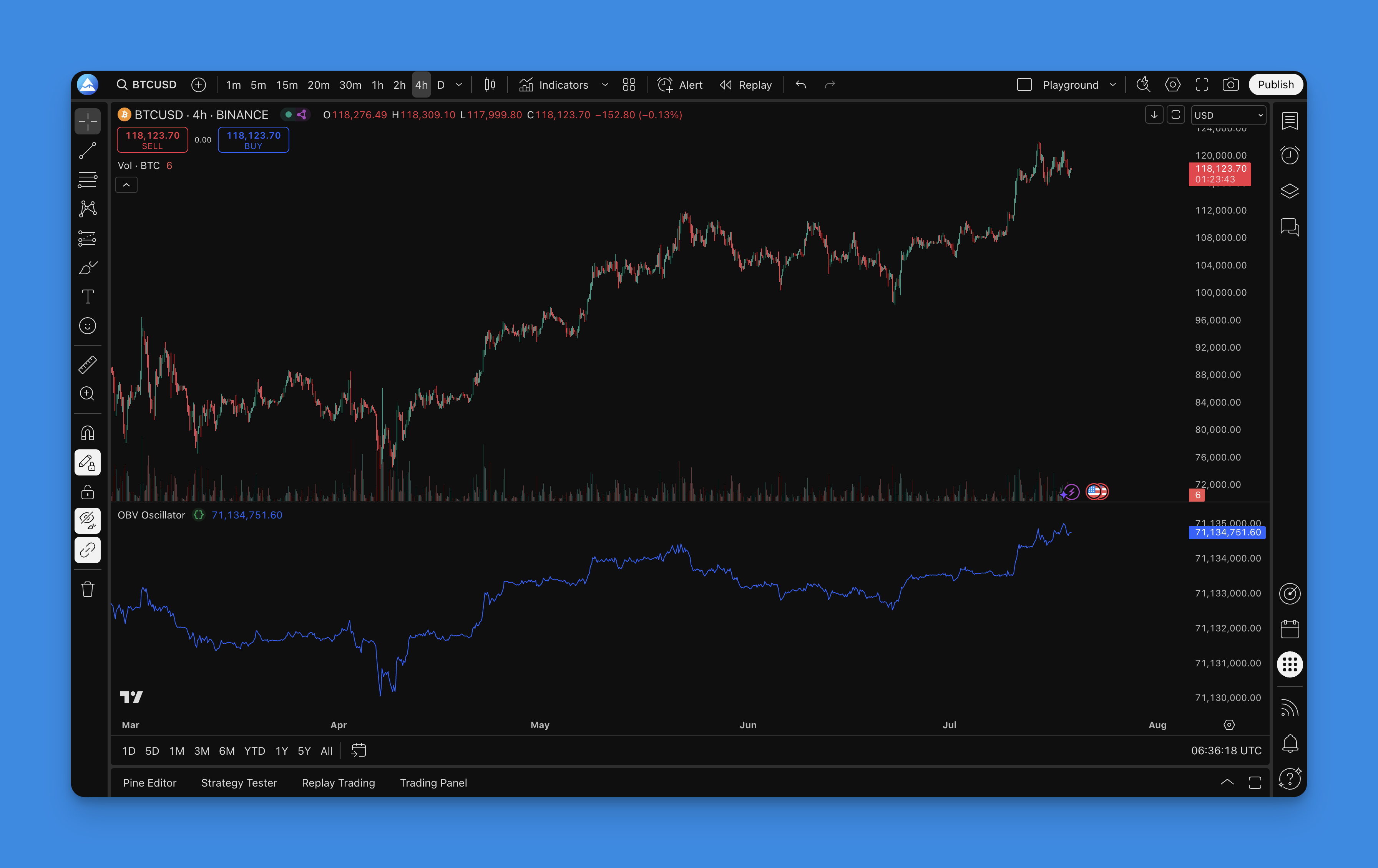Start bar Replay mode

click(x=745, y=84)
